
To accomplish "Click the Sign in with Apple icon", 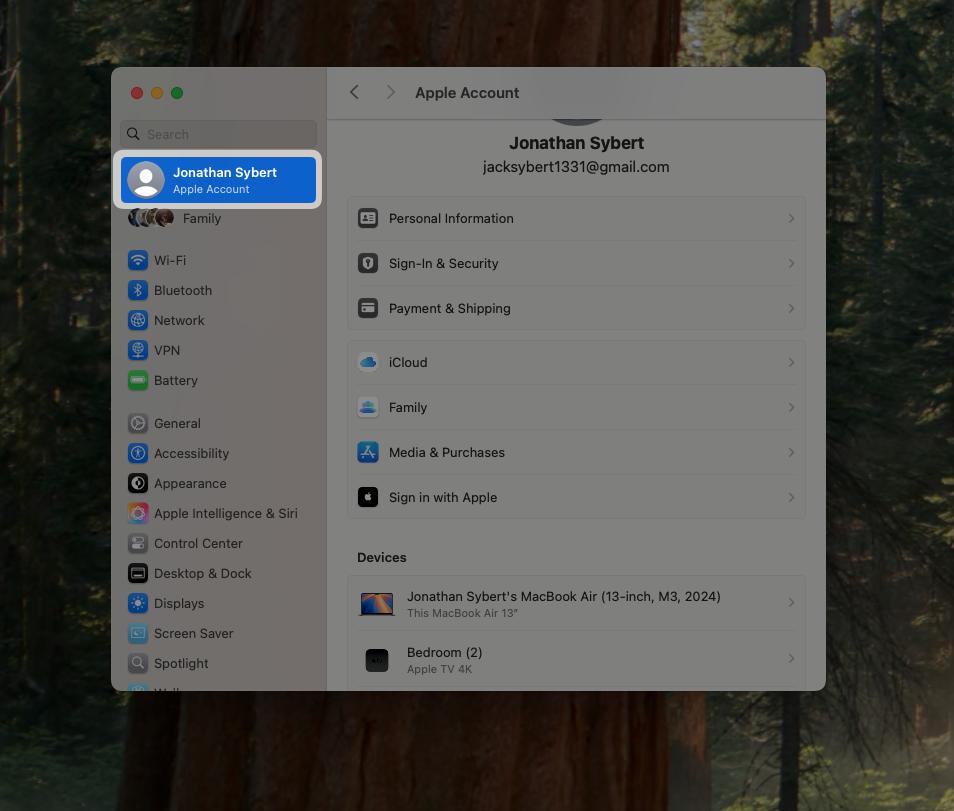I will (368, 497).
